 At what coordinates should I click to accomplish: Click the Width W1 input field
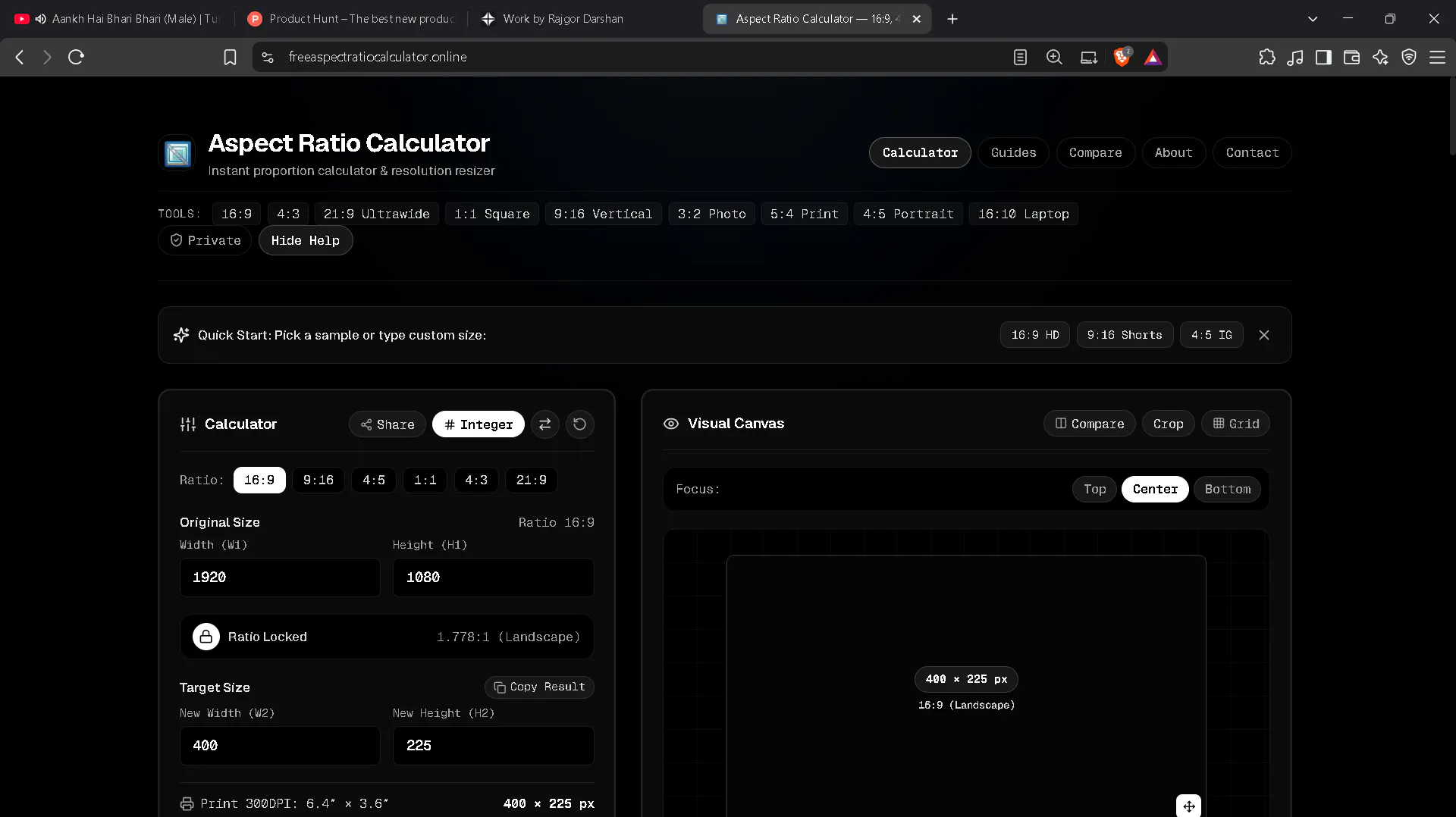coord(280,578)
